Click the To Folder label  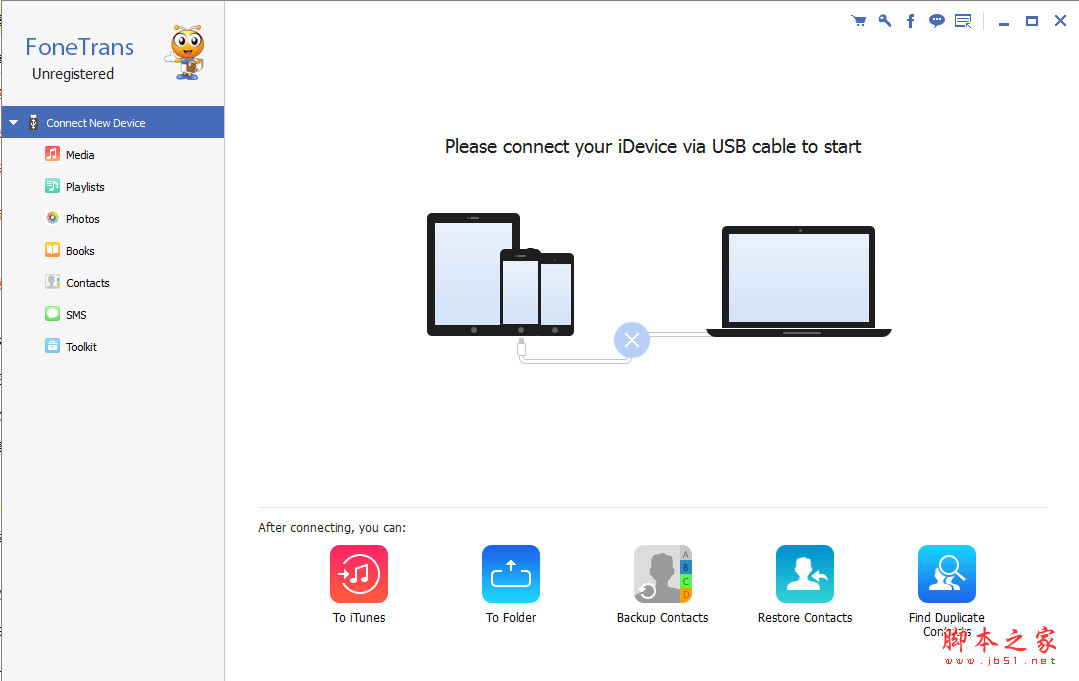pos(511,618)
